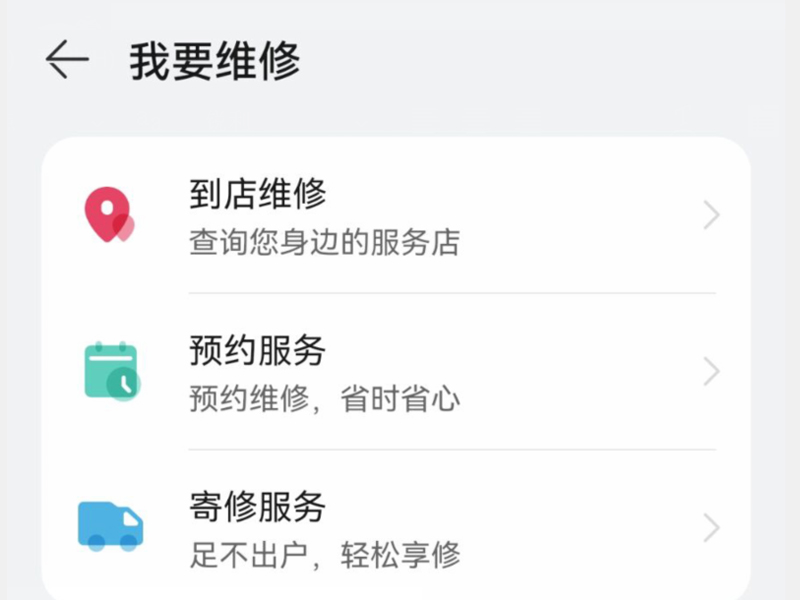Viewport: 800px width, 600px height.
Task: Click the 我要维修 page title
Action: point(214,61)
